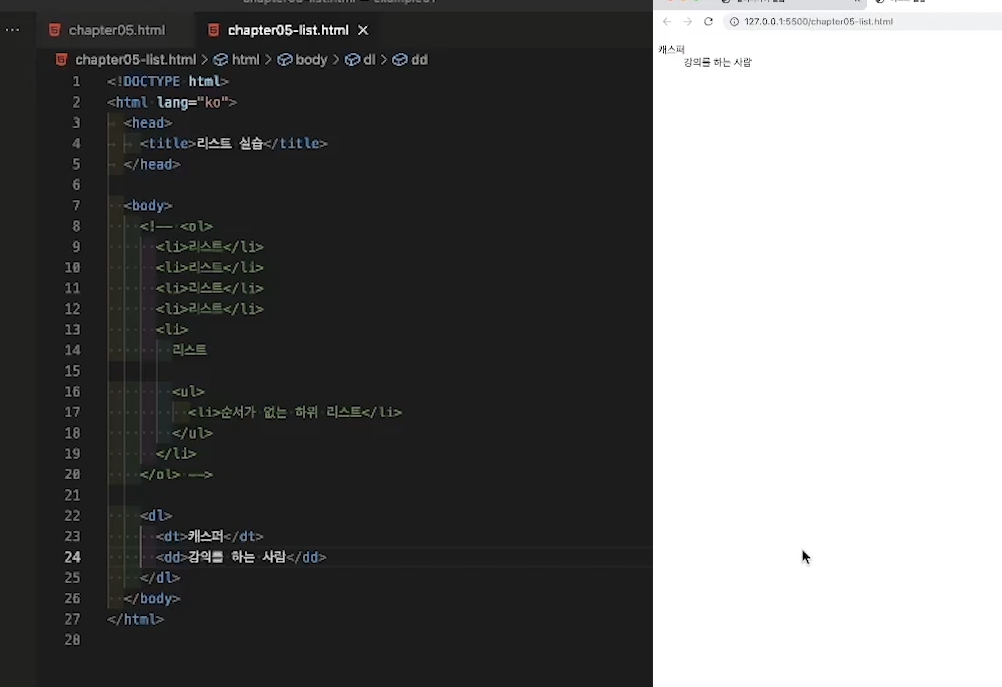1002x687 pixels.
Task: Click line number 1 in the gutter
Action: pos(76,81)
